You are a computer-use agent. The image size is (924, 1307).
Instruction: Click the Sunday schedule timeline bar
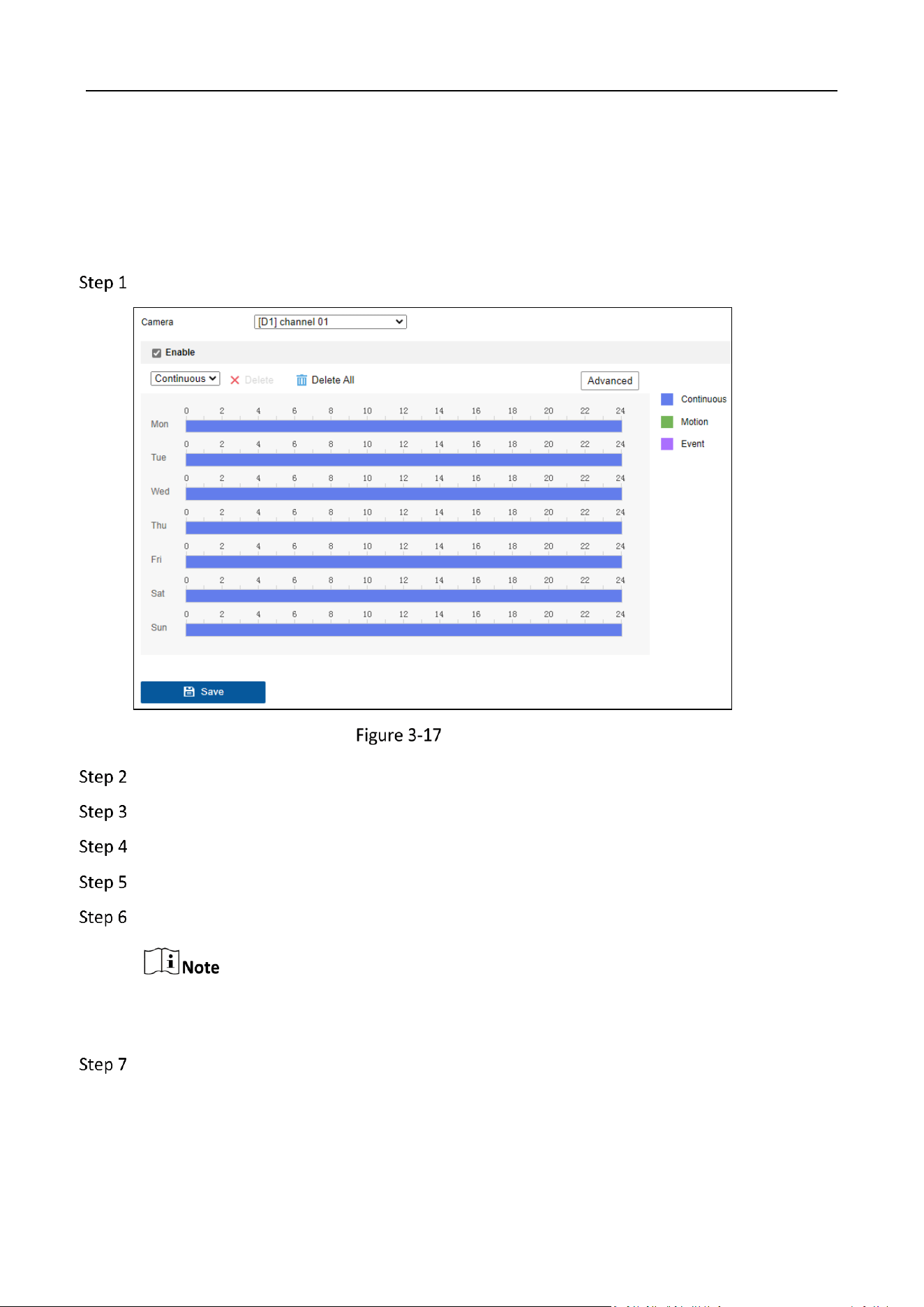403,630
